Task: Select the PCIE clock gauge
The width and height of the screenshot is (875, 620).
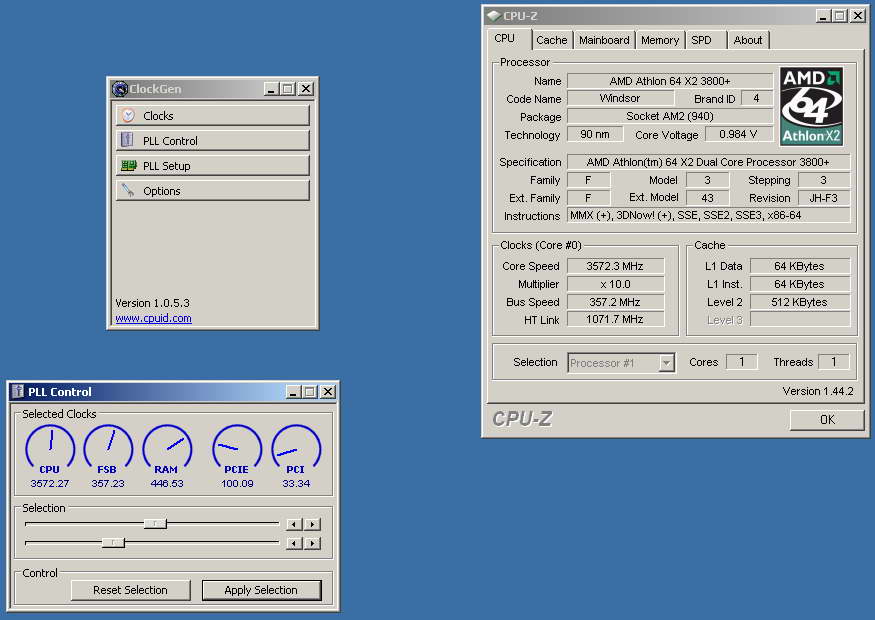Action: (x=237, y=448)
